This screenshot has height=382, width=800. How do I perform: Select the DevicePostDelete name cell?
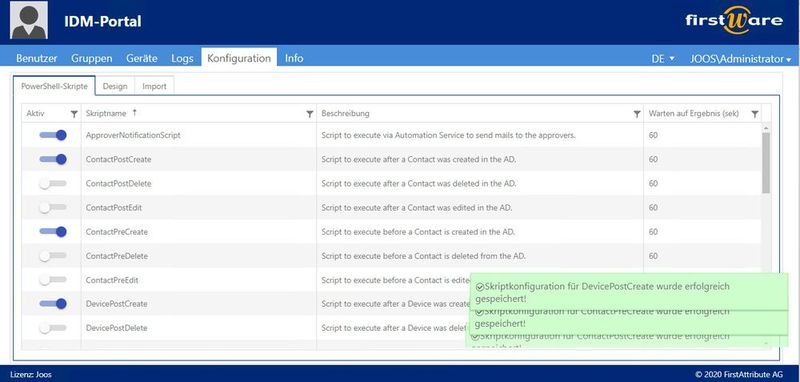click(x=198, y=328)
